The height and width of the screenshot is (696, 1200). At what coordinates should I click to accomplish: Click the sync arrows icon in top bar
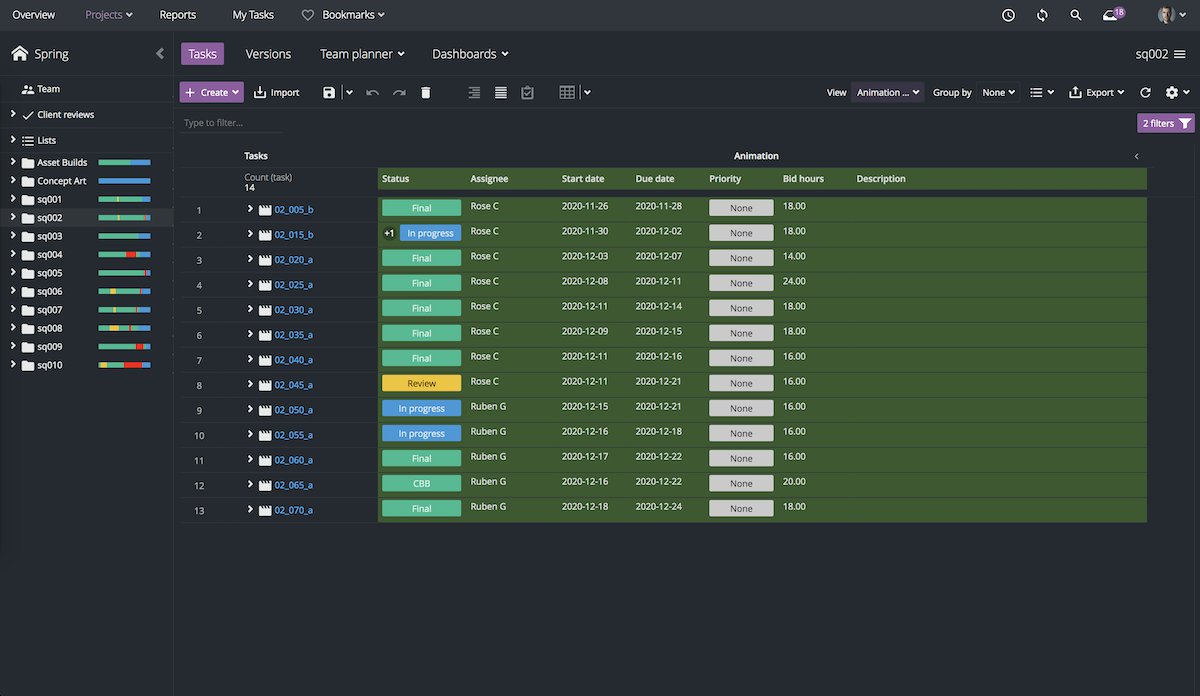(1042, 15)
